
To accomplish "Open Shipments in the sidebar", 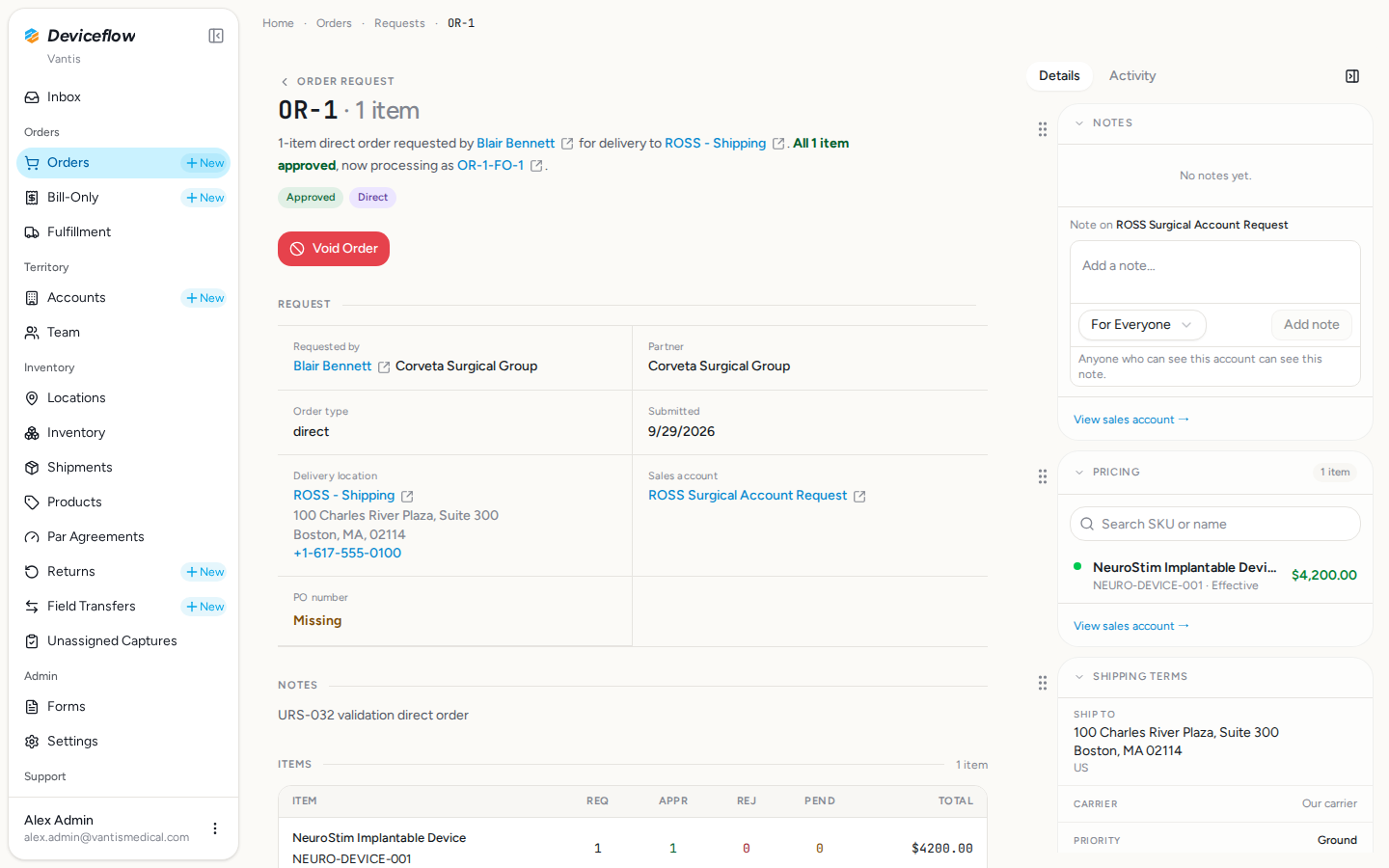I will tap(123, 468).
